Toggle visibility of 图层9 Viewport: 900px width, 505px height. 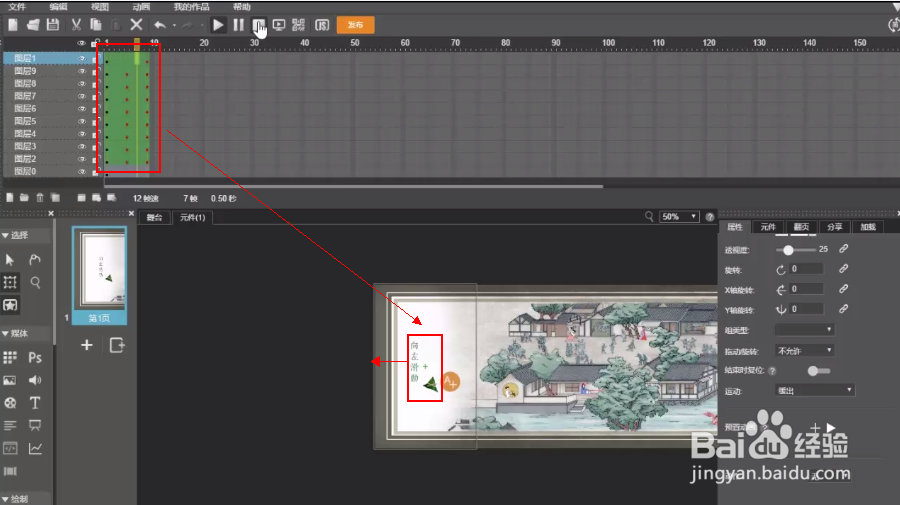(82, 71)
